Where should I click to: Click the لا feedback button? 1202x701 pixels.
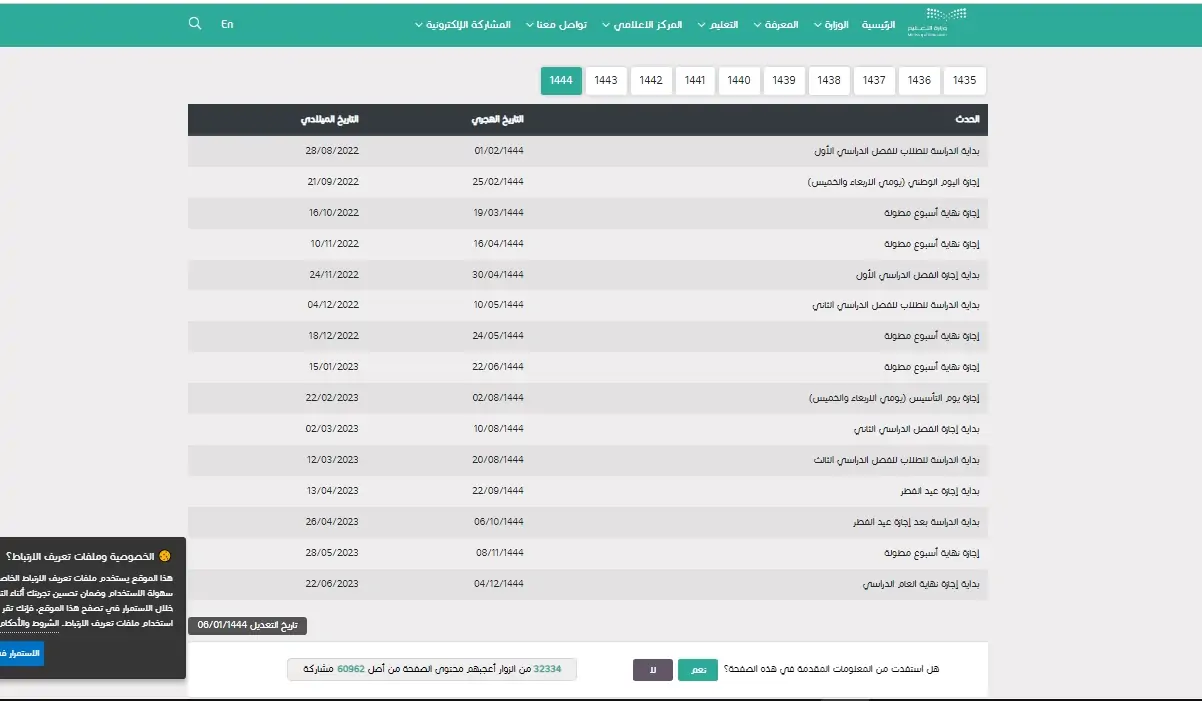tap(653, 670)
